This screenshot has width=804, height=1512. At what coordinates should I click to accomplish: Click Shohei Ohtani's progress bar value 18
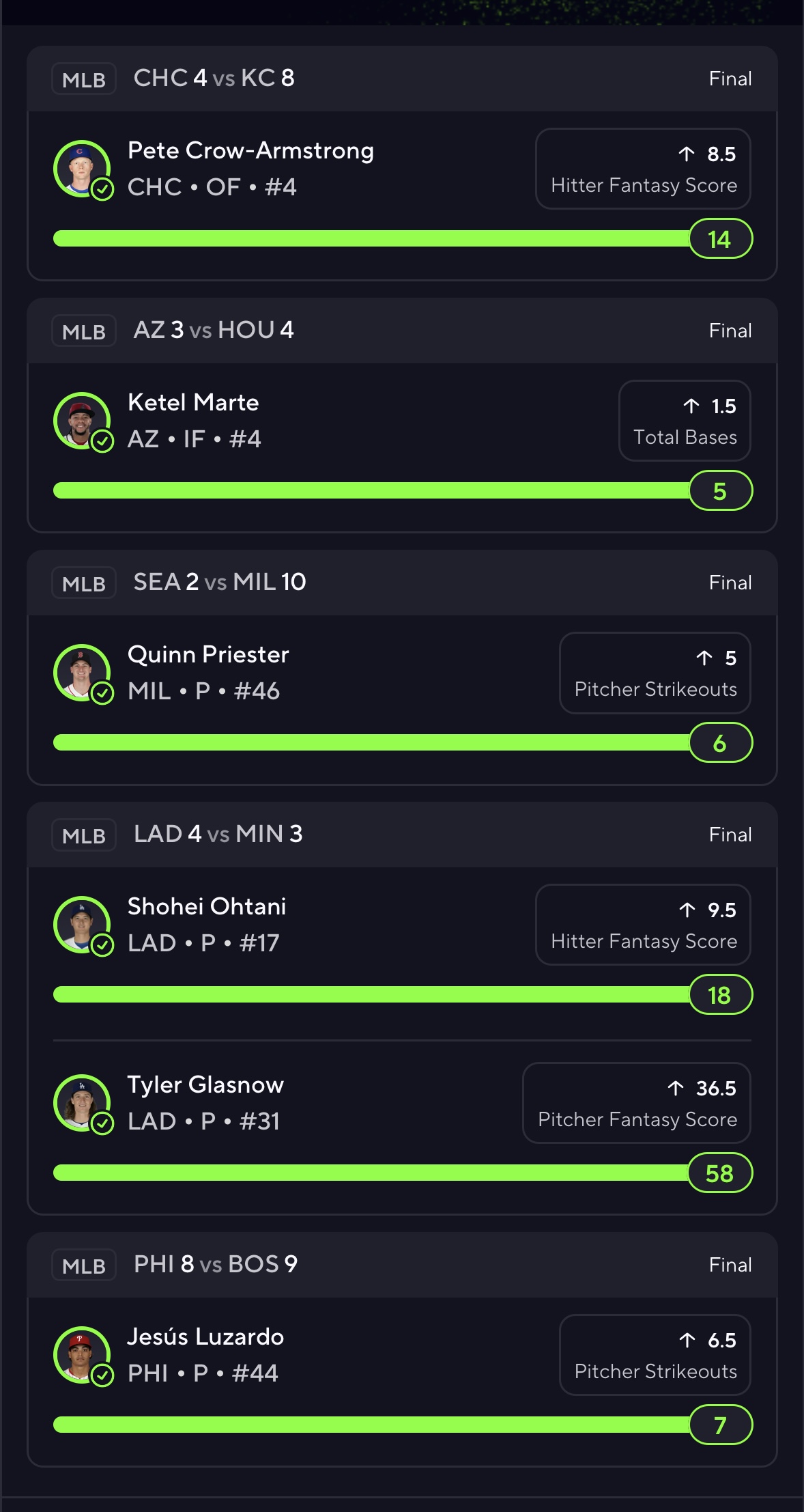(x=721, y=995)
